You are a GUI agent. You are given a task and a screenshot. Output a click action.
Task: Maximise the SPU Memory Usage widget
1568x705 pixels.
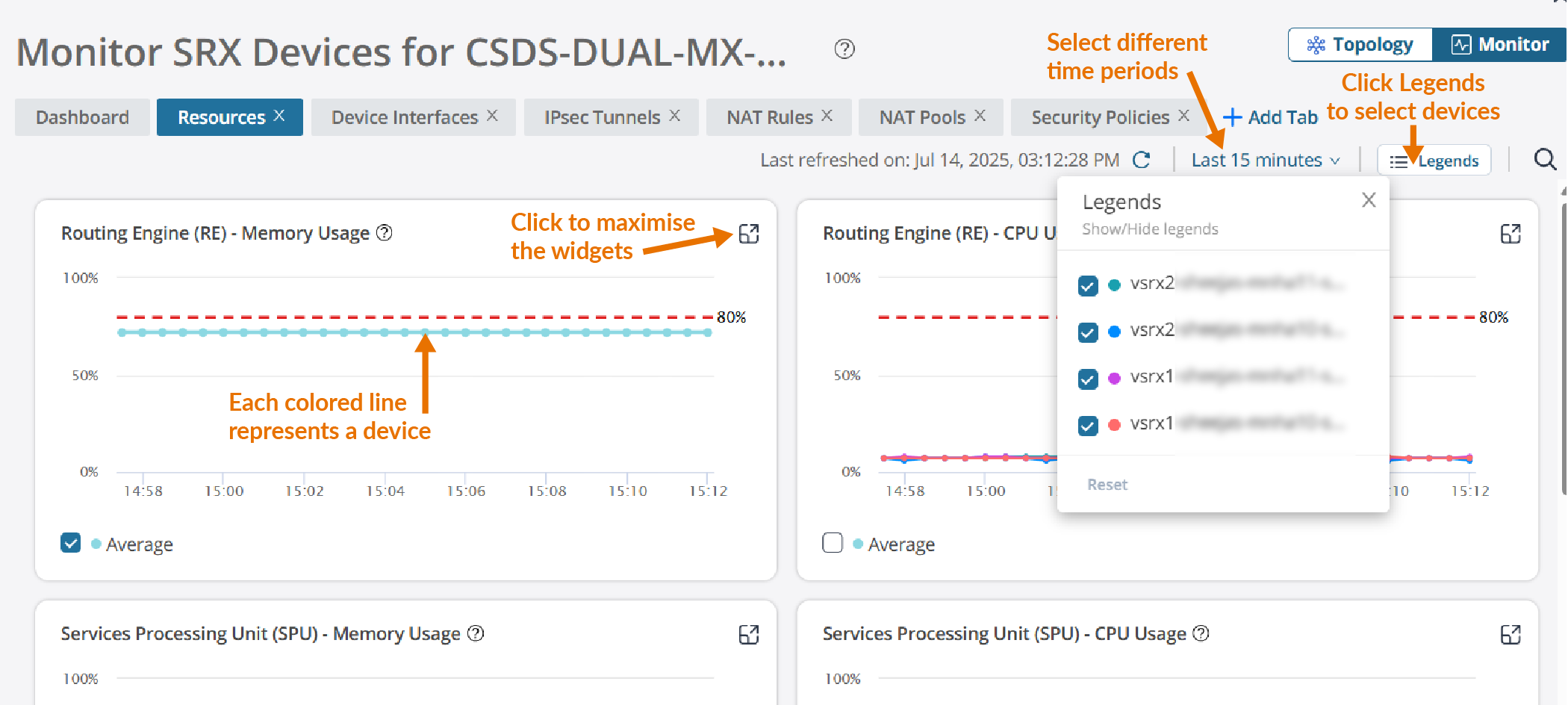[748, 635]
